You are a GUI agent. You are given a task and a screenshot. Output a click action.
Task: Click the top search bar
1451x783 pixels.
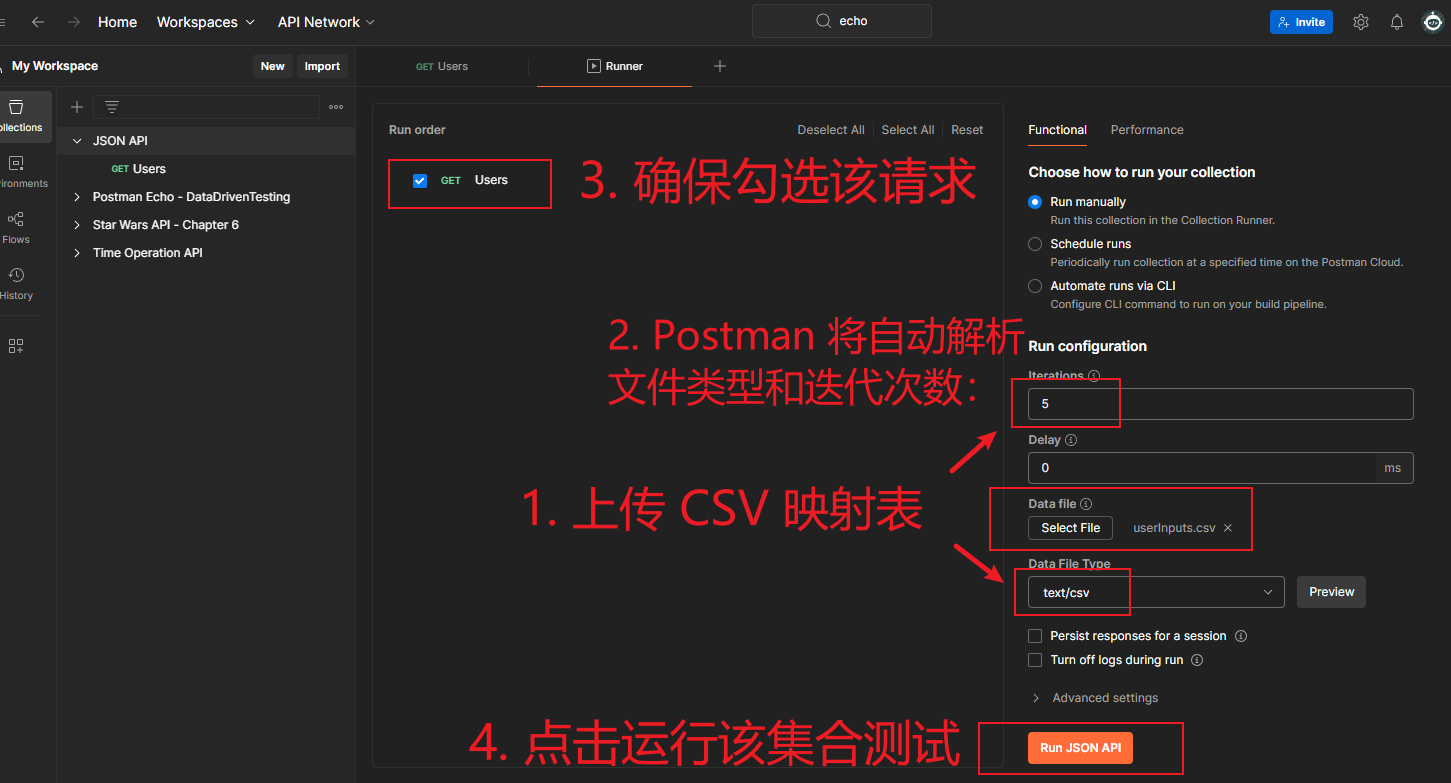(842, 21)
